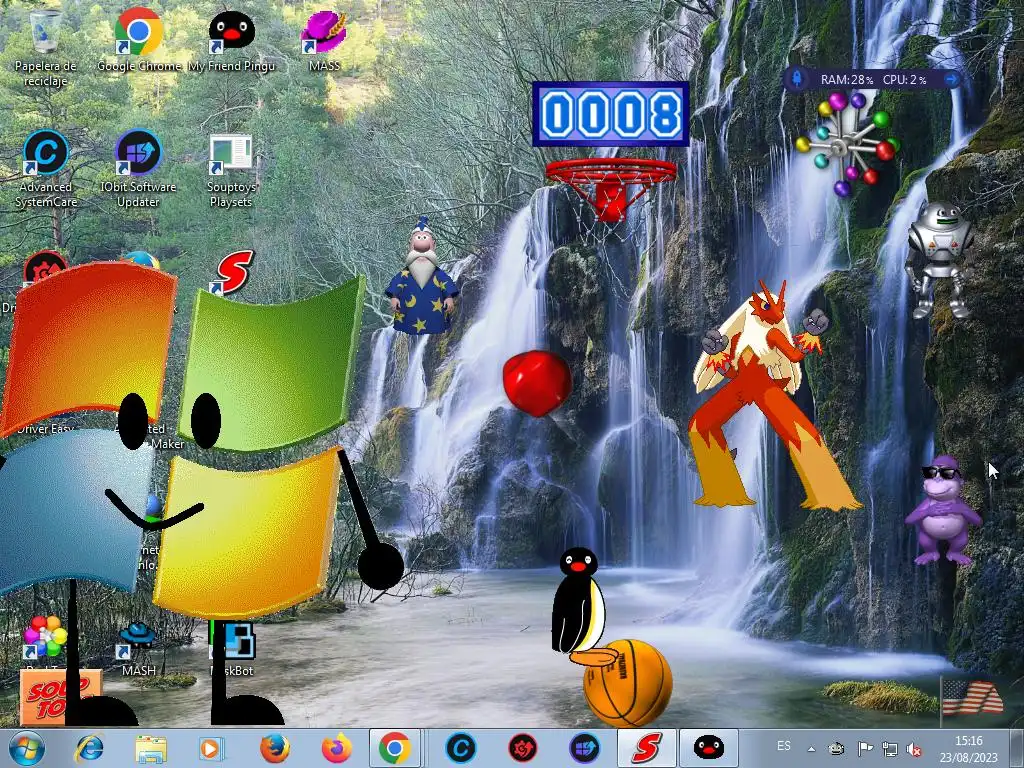Open the Google Chrome desktop shortcut
Image resolution: width=1024 pixels, height=768 pixels.
[138, 39]
